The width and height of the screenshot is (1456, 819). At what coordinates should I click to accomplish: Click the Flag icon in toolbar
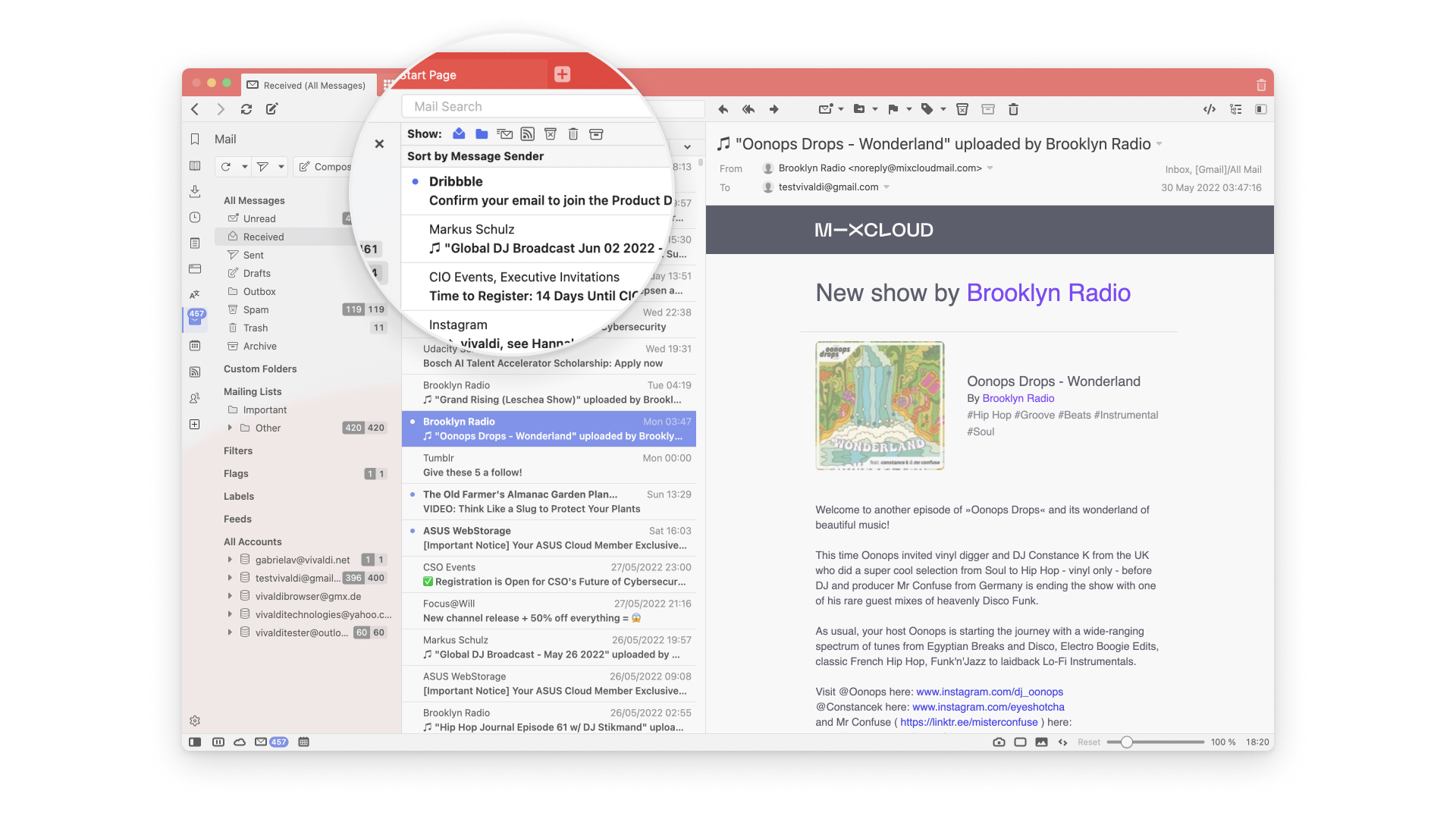coord(893,109)
